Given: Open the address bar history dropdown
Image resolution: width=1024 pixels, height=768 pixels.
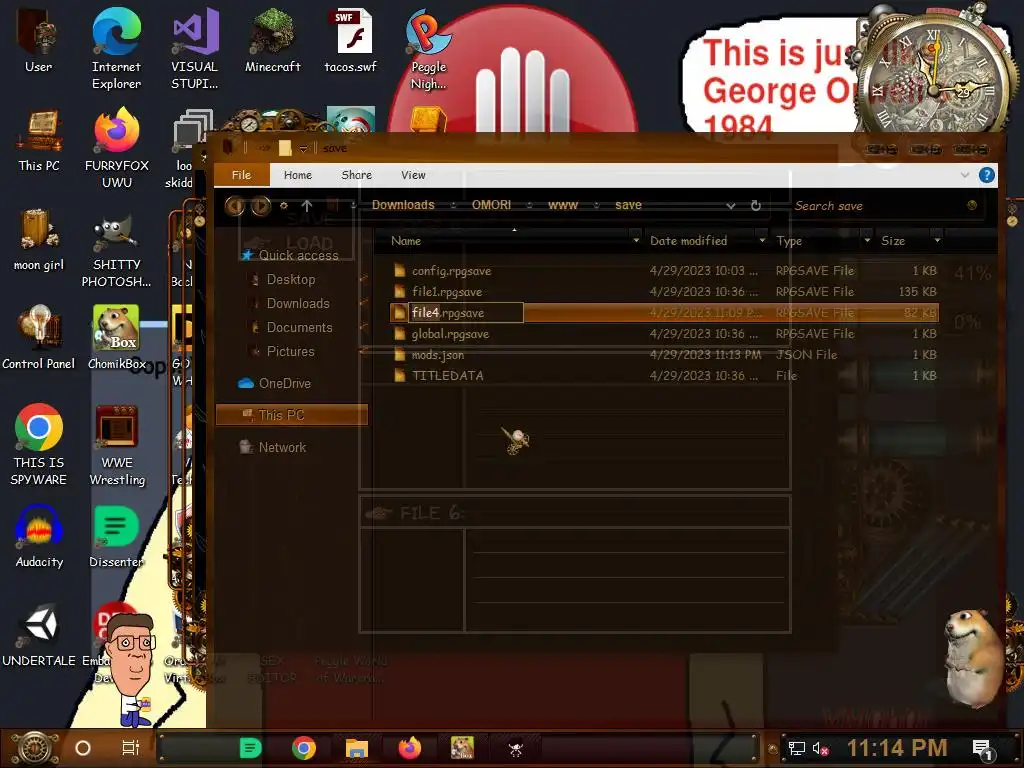Looking at the screenshot, I should point(731,206).
